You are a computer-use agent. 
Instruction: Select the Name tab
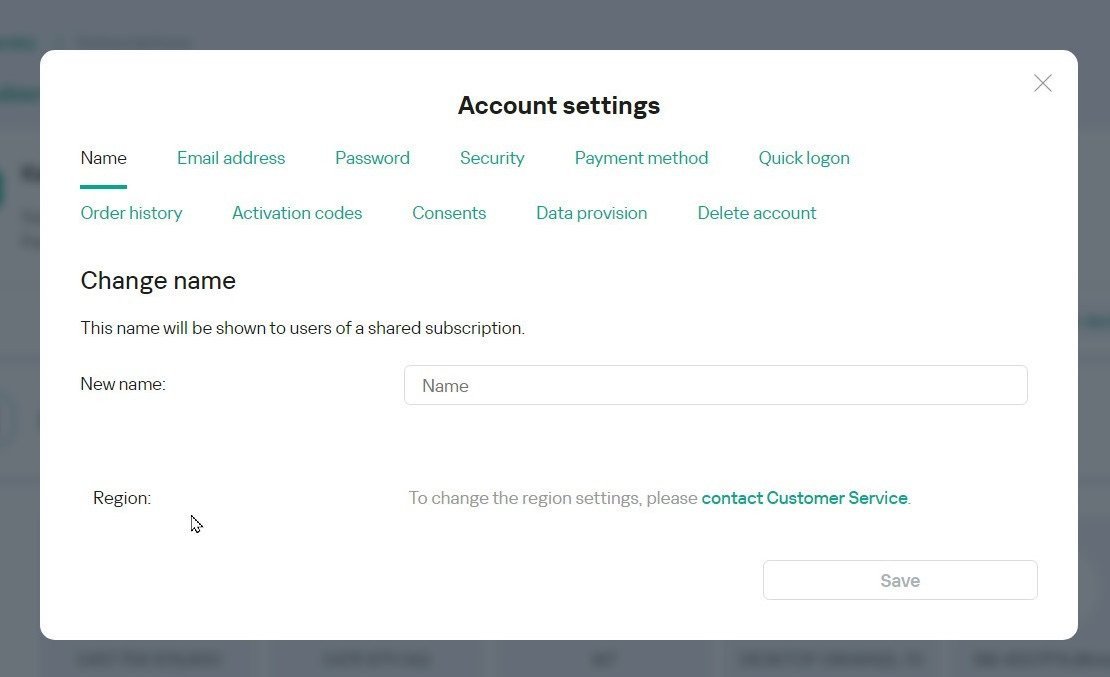point(103,158)
